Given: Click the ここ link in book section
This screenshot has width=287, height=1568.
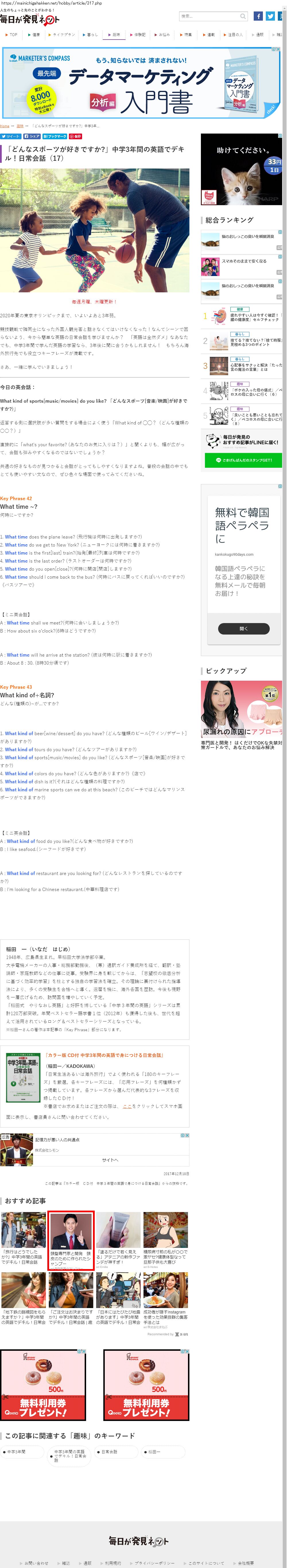Looking at the screenshot, I should pyautogui.click(x=127, y=1107).
